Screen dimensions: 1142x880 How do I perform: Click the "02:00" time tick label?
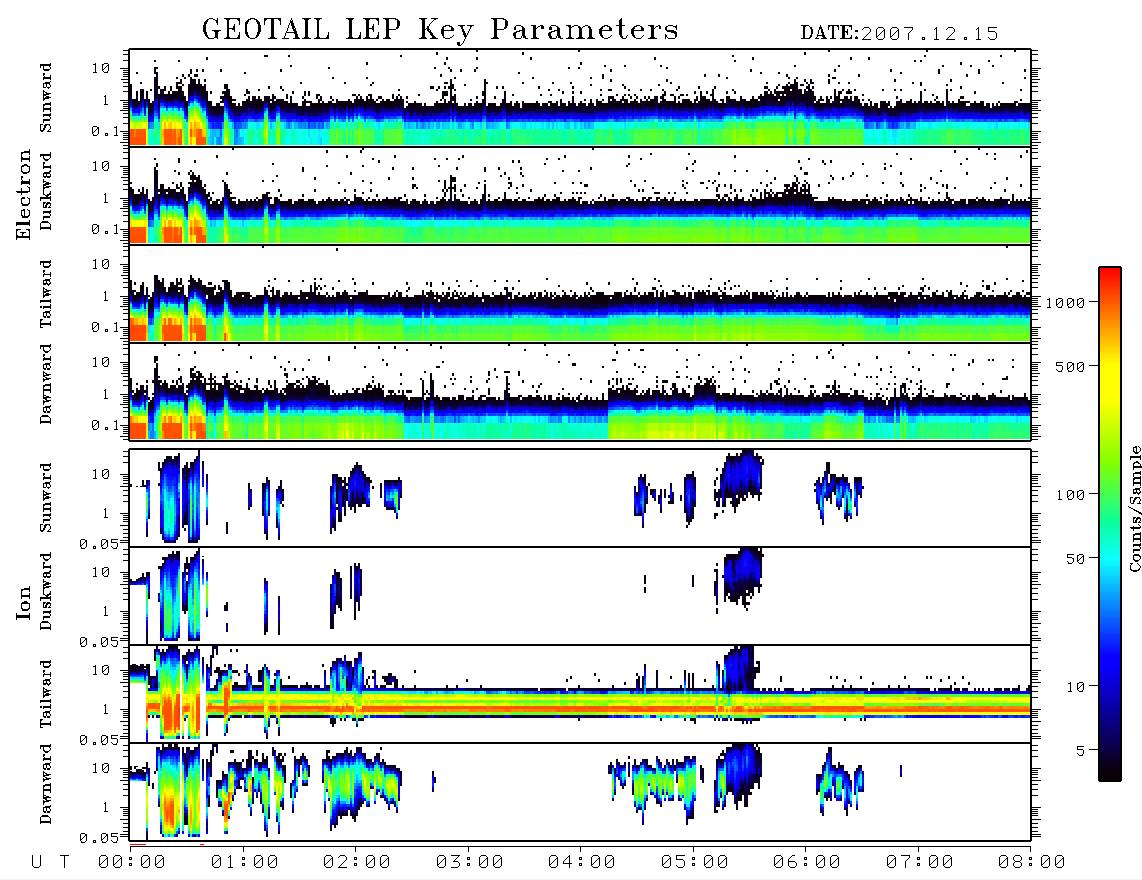pyautogui.click(x=357, y=862)
